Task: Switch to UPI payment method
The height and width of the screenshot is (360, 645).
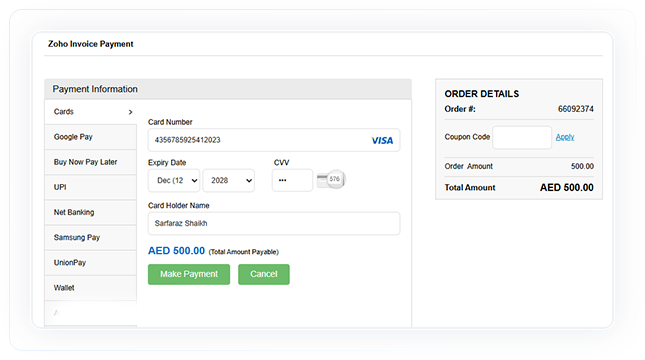Action: click(x=90, y=187)
